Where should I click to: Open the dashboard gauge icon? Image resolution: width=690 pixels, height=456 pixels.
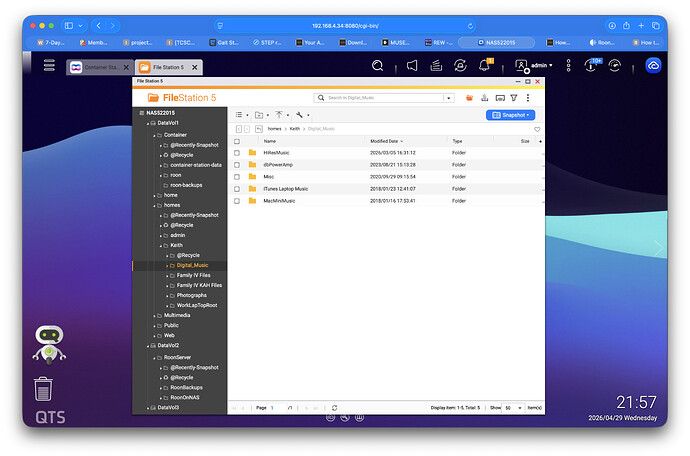[x=614, y=66]
